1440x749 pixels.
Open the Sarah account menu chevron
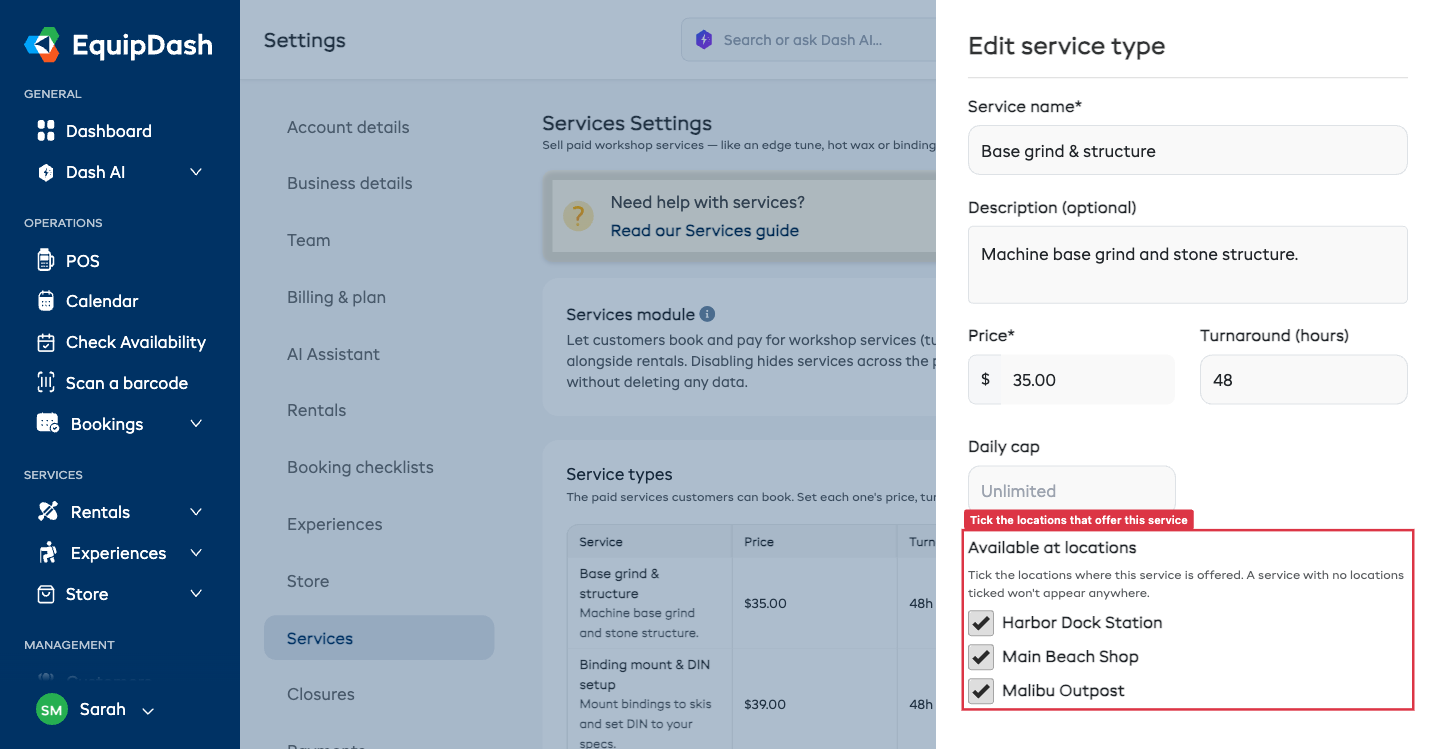pyautogui.click(x=148, y=711)
